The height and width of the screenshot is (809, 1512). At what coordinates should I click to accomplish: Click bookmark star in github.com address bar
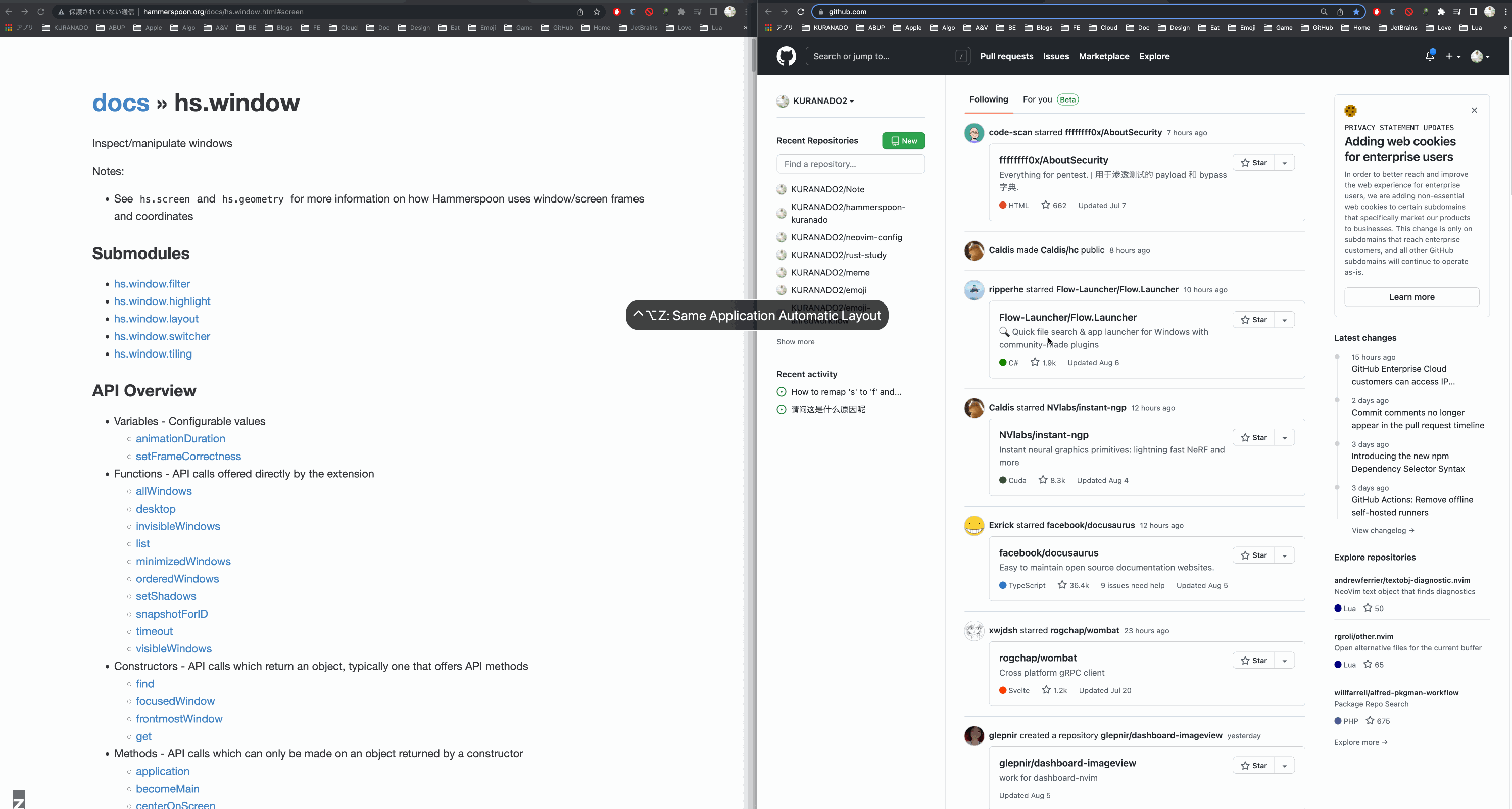(x=1356, y=12)
